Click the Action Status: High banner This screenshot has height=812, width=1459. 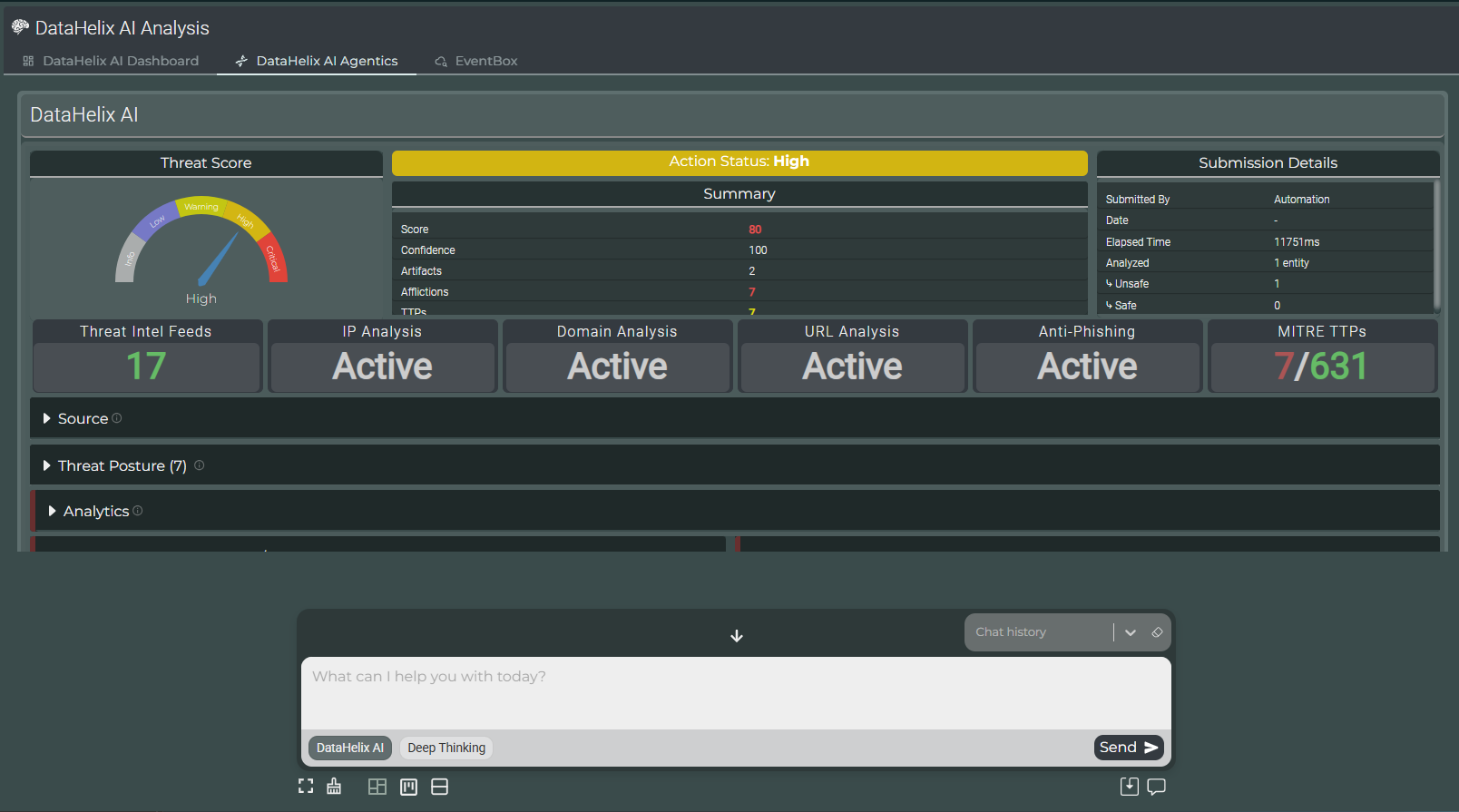click(x=739, y=162)
